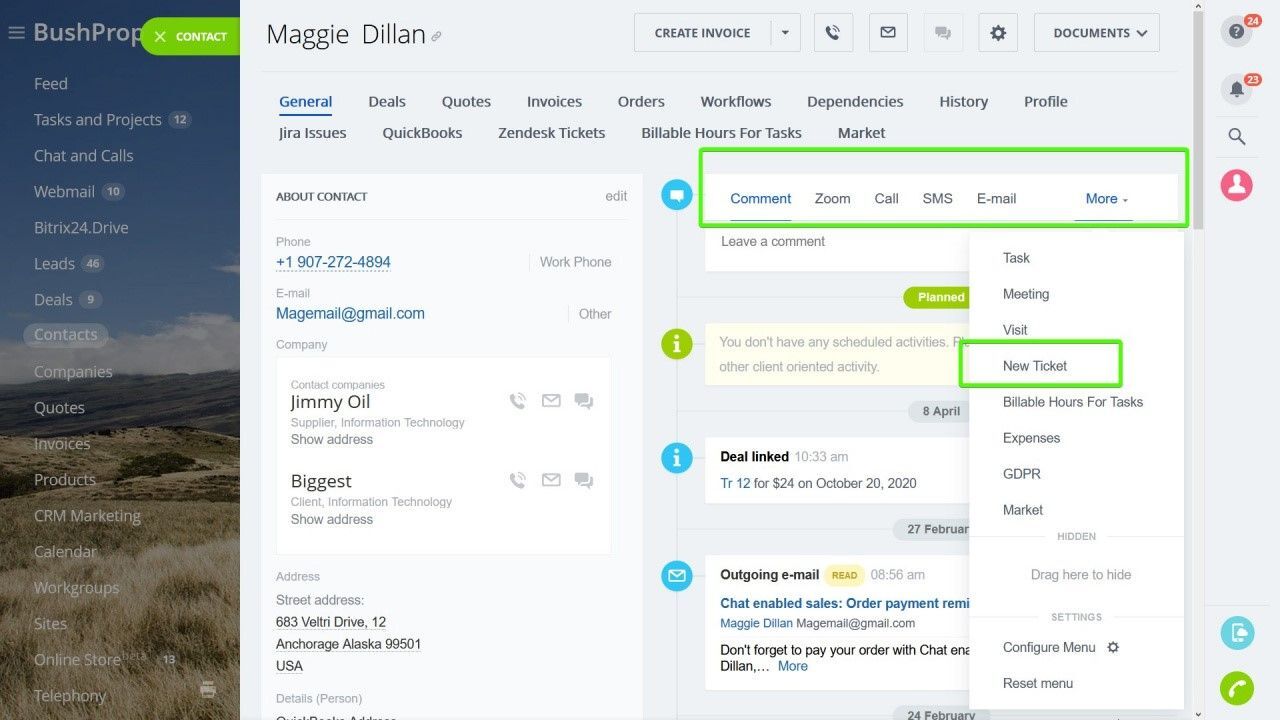The image size is (1280, 720).
Task: Toggle the hamburger main menu
Action: point(16,33)
